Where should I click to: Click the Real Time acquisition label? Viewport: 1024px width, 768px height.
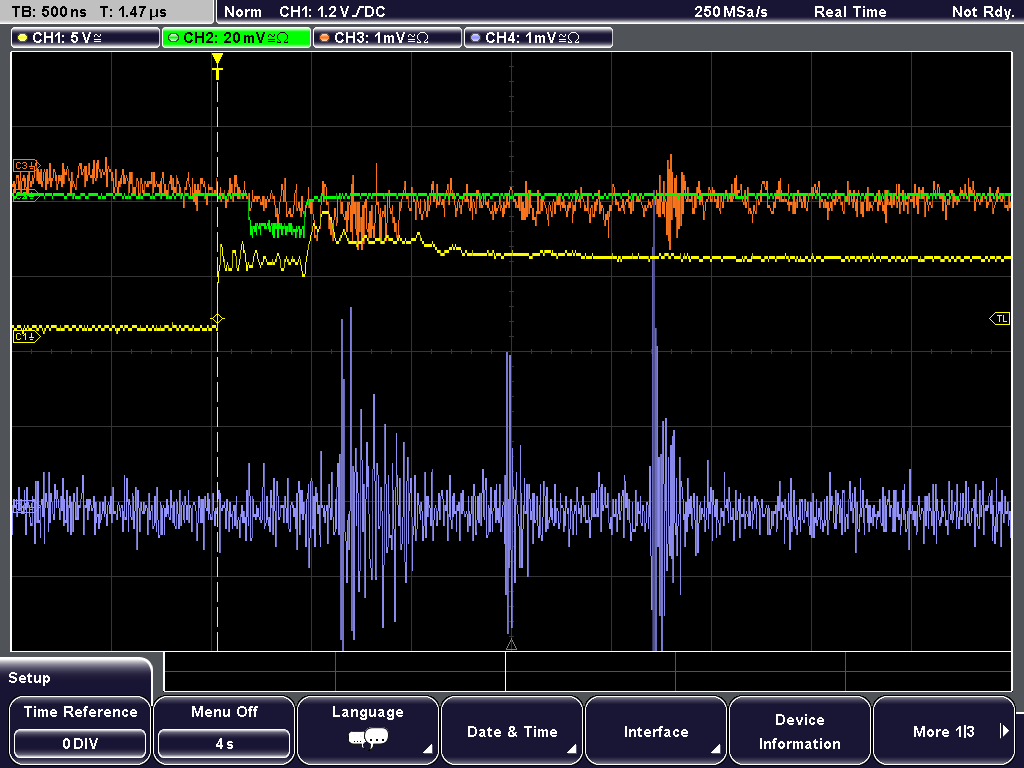point(850,12)
